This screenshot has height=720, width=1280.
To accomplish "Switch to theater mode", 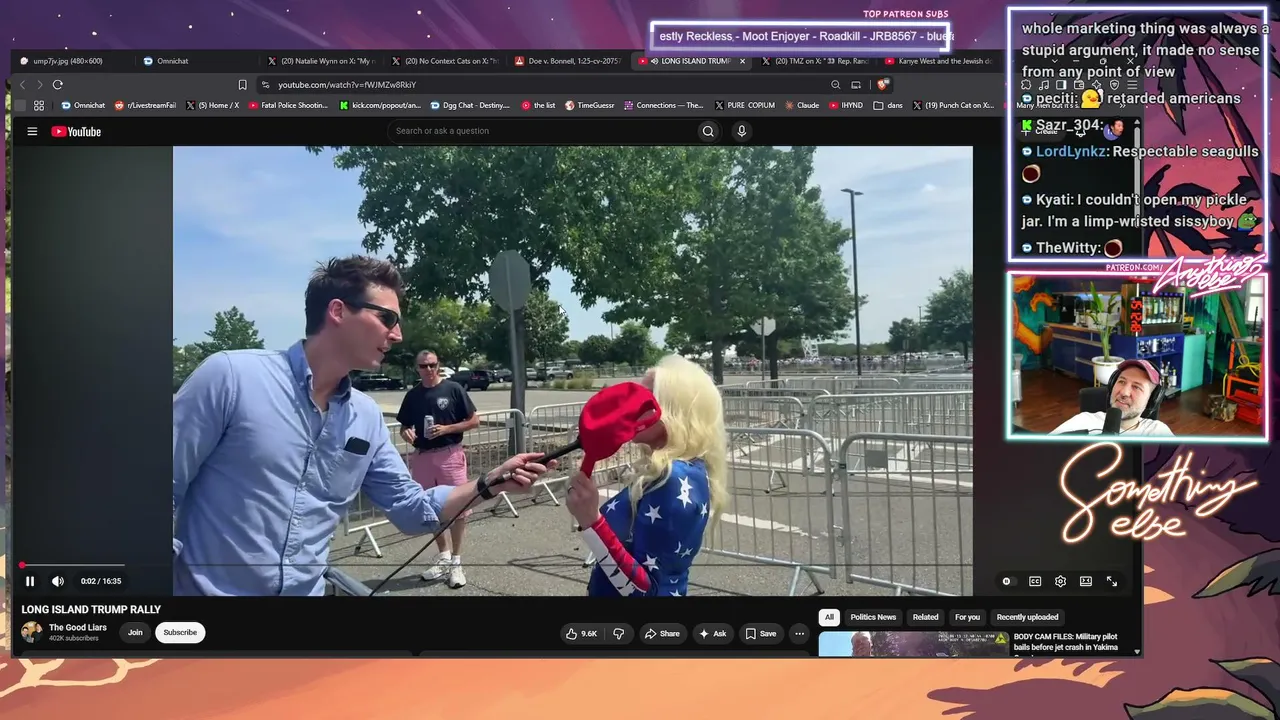I will click(x=1086, y=581).
